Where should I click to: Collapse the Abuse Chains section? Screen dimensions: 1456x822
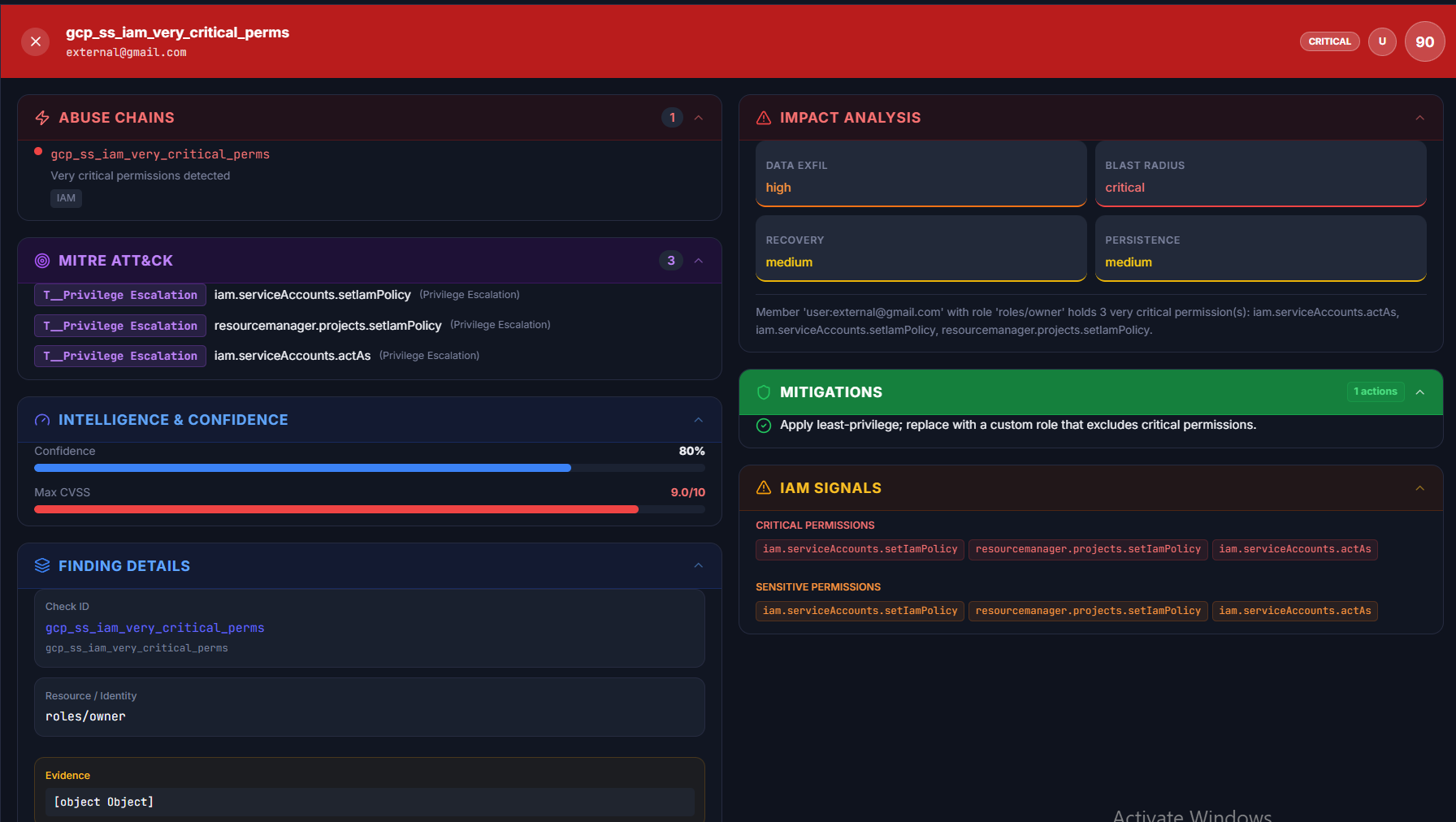pos(699,118)
